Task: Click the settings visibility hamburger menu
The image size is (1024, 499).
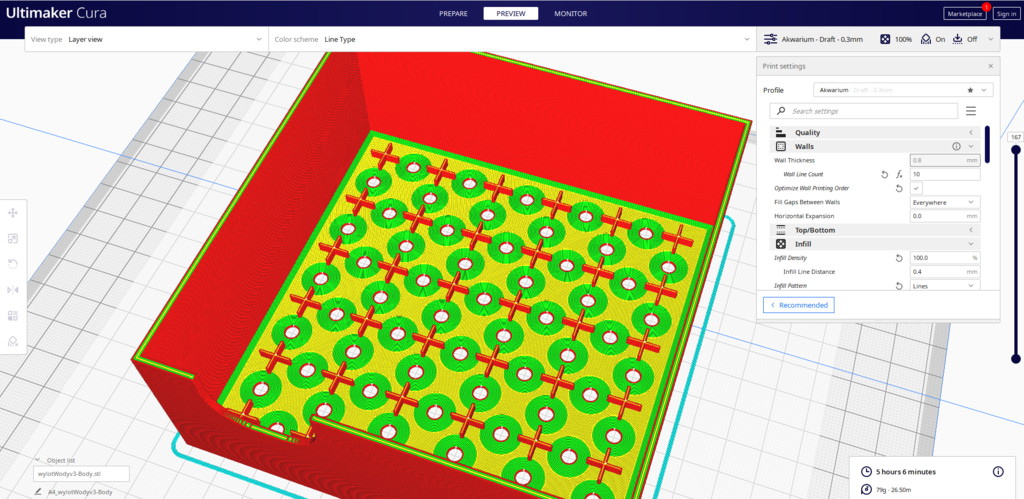Action: pos(970,111)
